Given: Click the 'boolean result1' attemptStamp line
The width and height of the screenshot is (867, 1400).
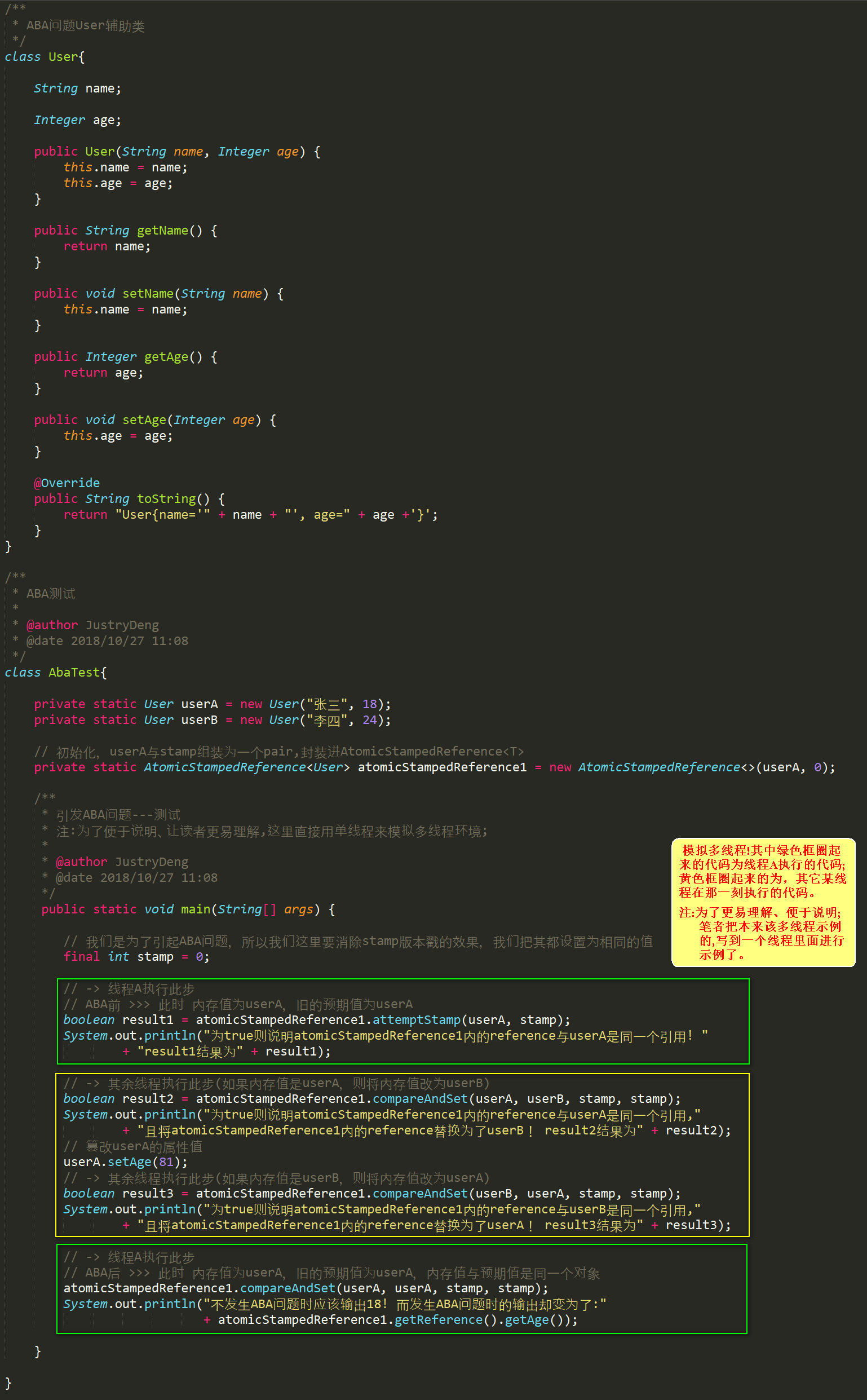Looking at the screenshot, I should [x=317, y=1020].
